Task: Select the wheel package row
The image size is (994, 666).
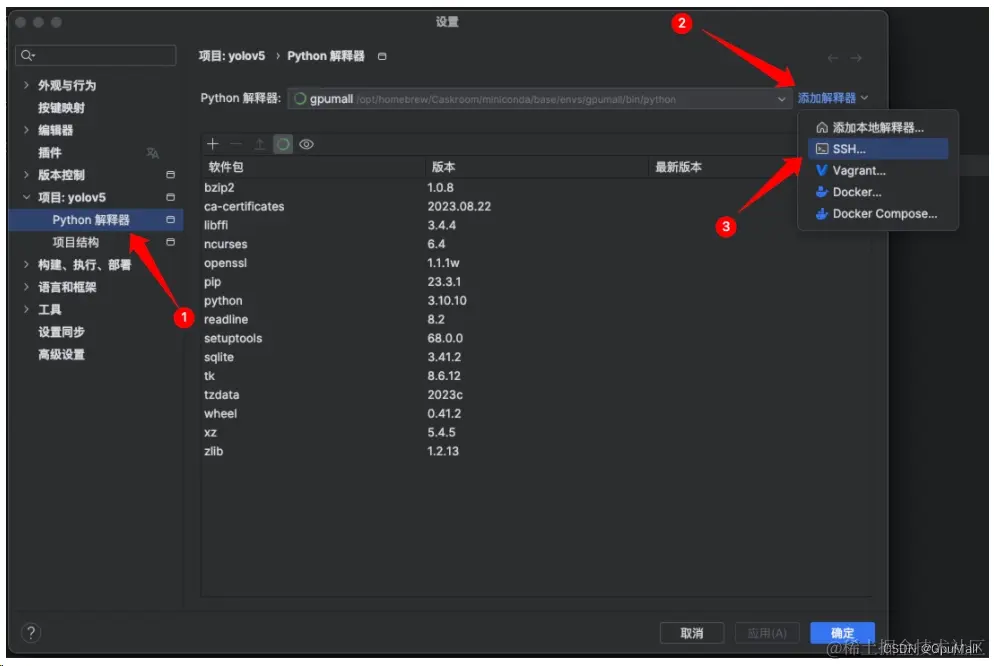Action: (536, 414)
